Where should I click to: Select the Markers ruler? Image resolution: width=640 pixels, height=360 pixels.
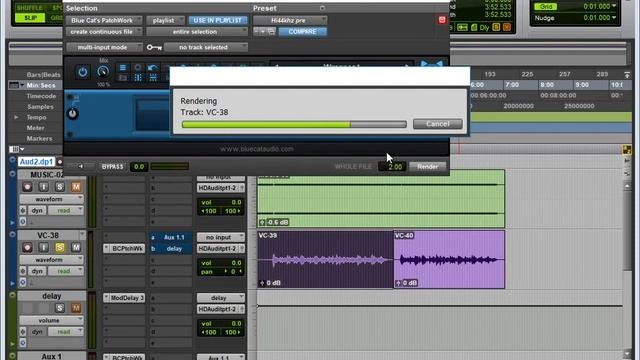[39, 138]
